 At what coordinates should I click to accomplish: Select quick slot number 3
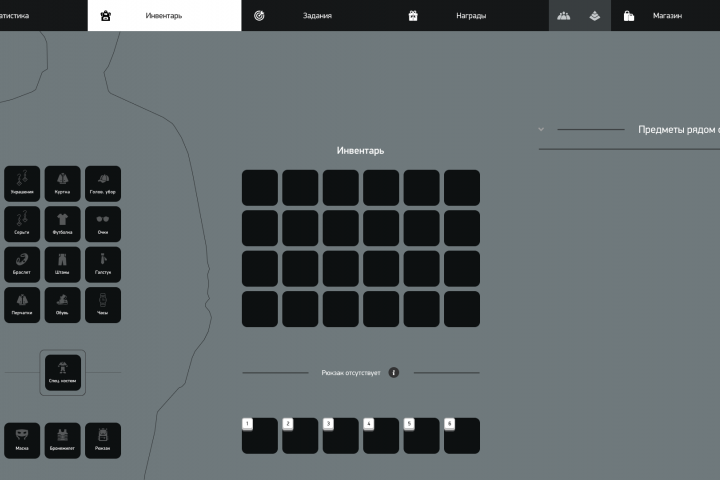[x=340, y=435]
